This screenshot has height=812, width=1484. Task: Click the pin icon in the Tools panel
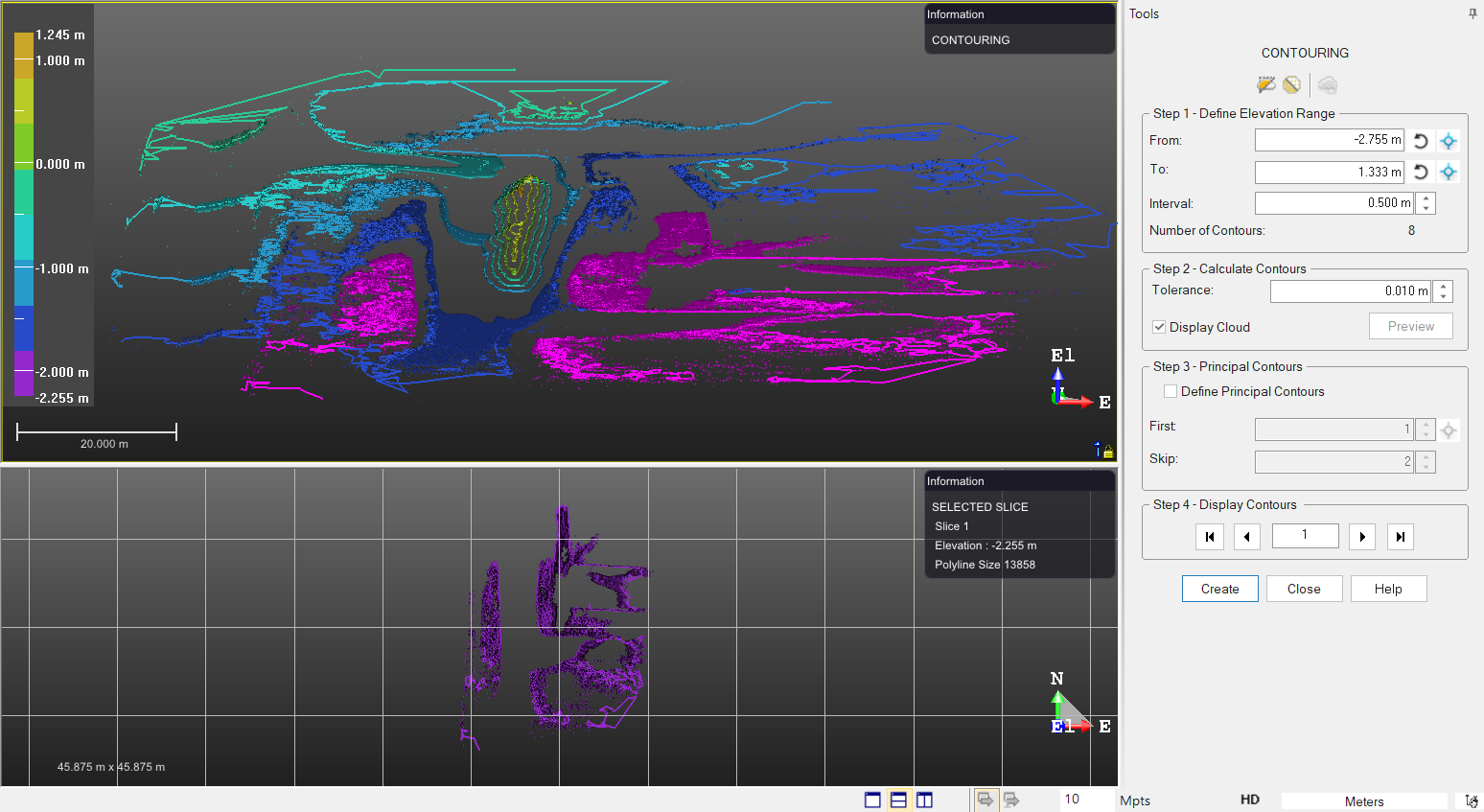click(x=1472, y=13)
